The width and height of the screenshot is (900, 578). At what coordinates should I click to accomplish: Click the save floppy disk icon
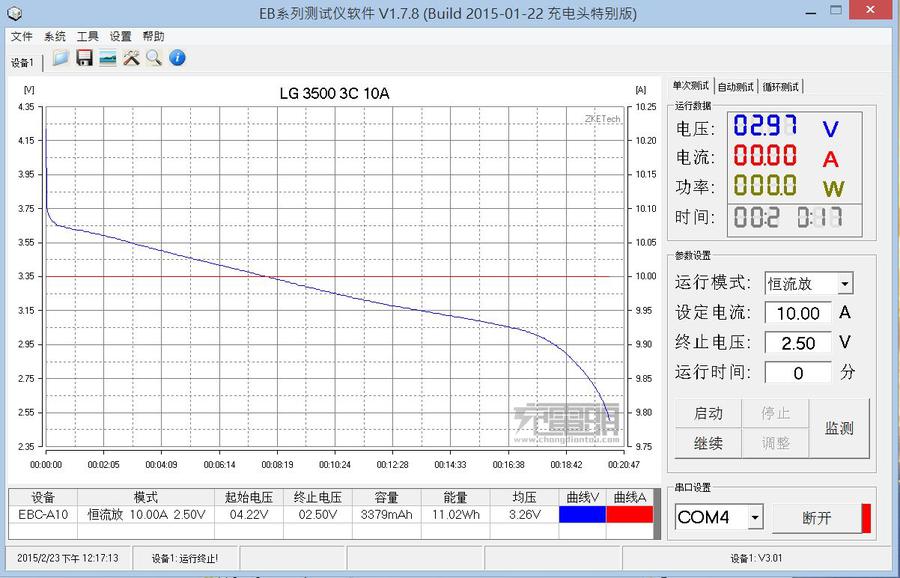84,58
